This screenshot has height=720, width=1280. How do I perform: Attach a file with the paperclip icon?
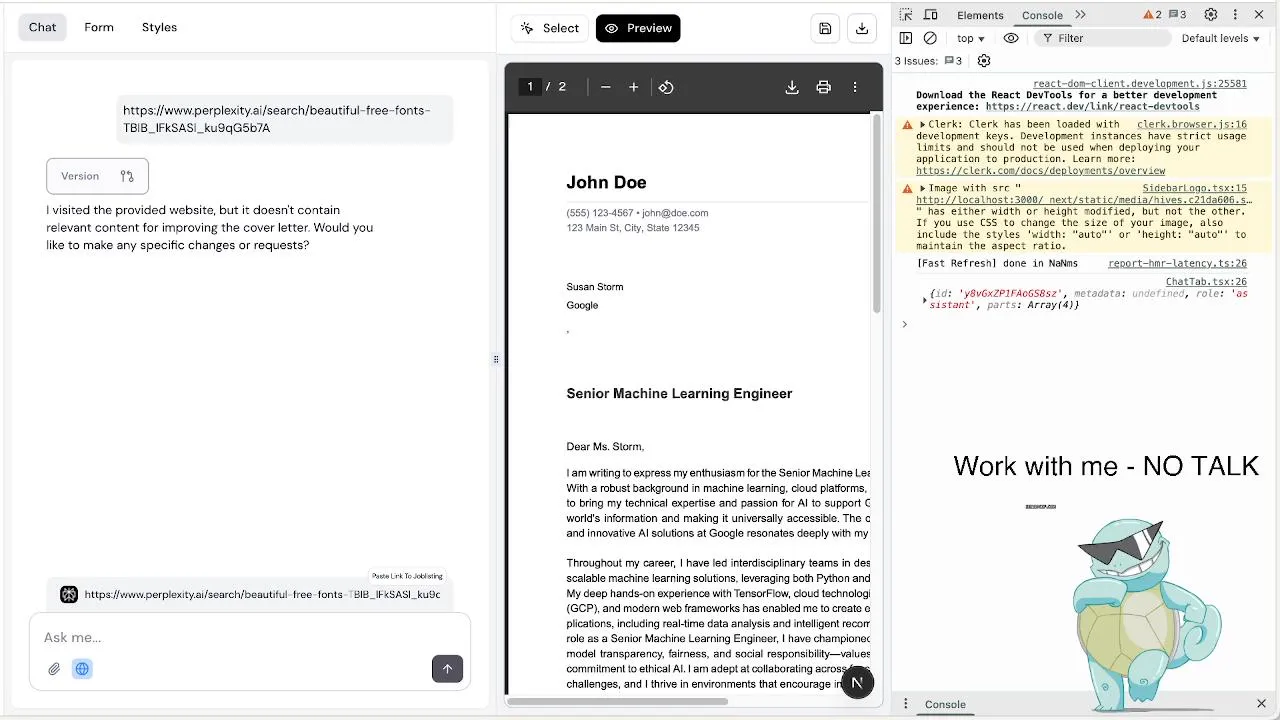(54, 669)
